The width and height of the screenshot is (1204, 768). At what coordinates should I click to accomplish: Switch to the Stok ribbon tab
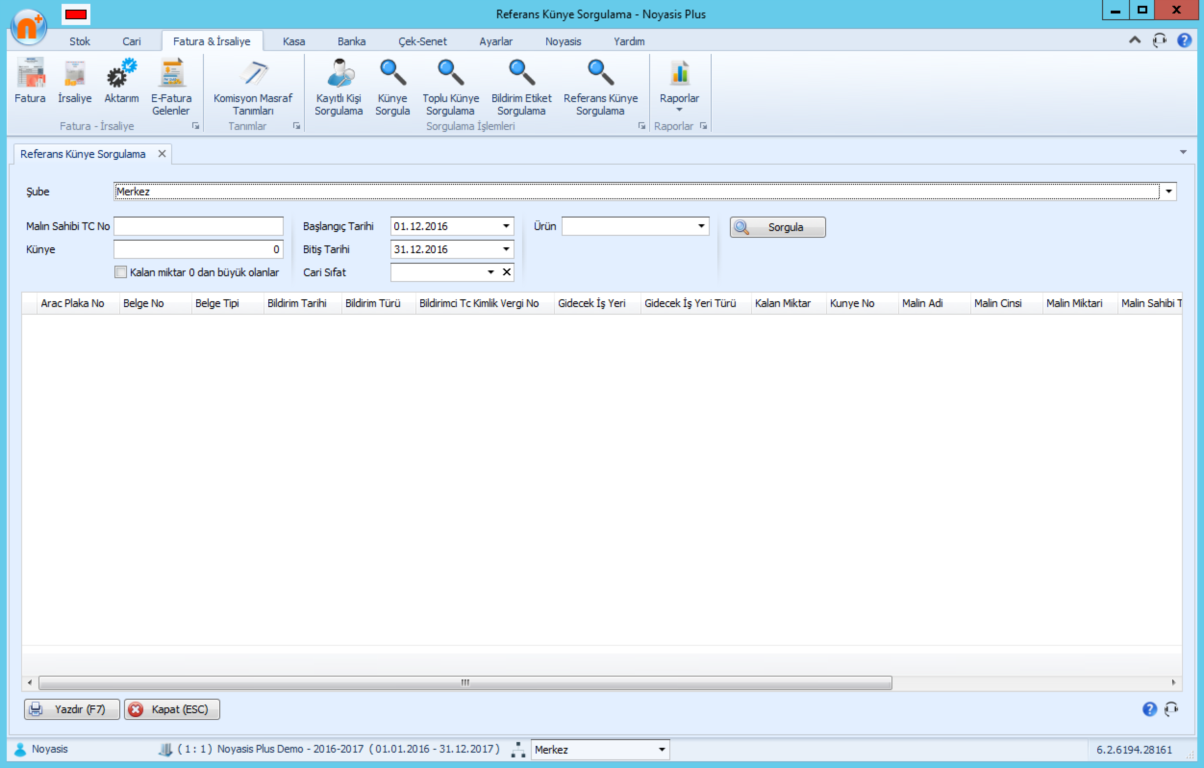pos(80,42)
